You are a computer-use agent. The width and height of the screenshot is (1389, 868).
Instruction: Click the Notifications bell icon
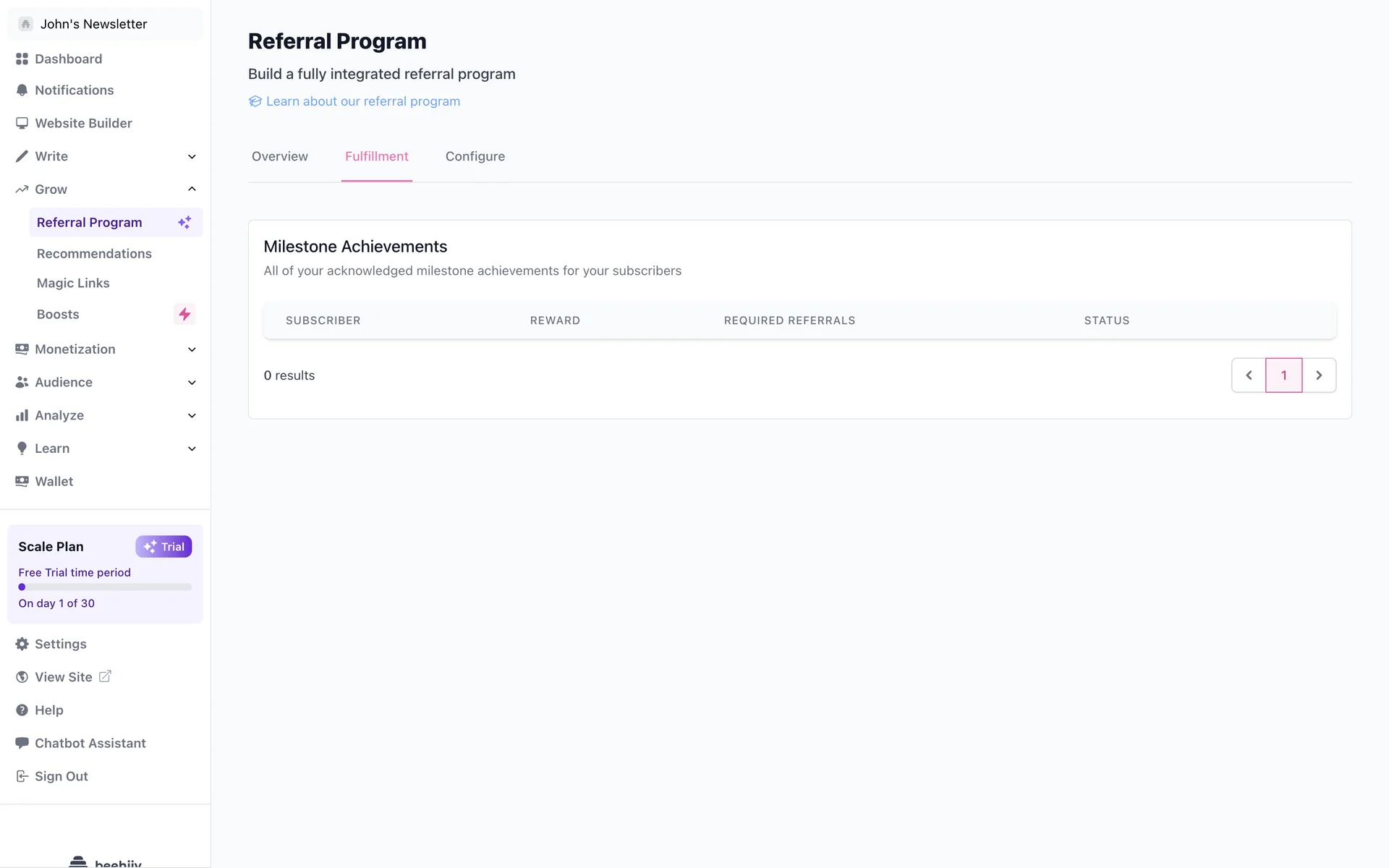(22, 90)
